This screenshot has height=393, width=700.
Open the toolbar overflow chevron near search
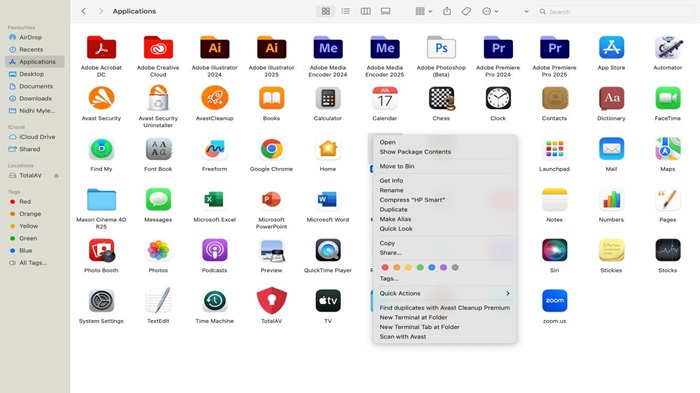point(526,12)
